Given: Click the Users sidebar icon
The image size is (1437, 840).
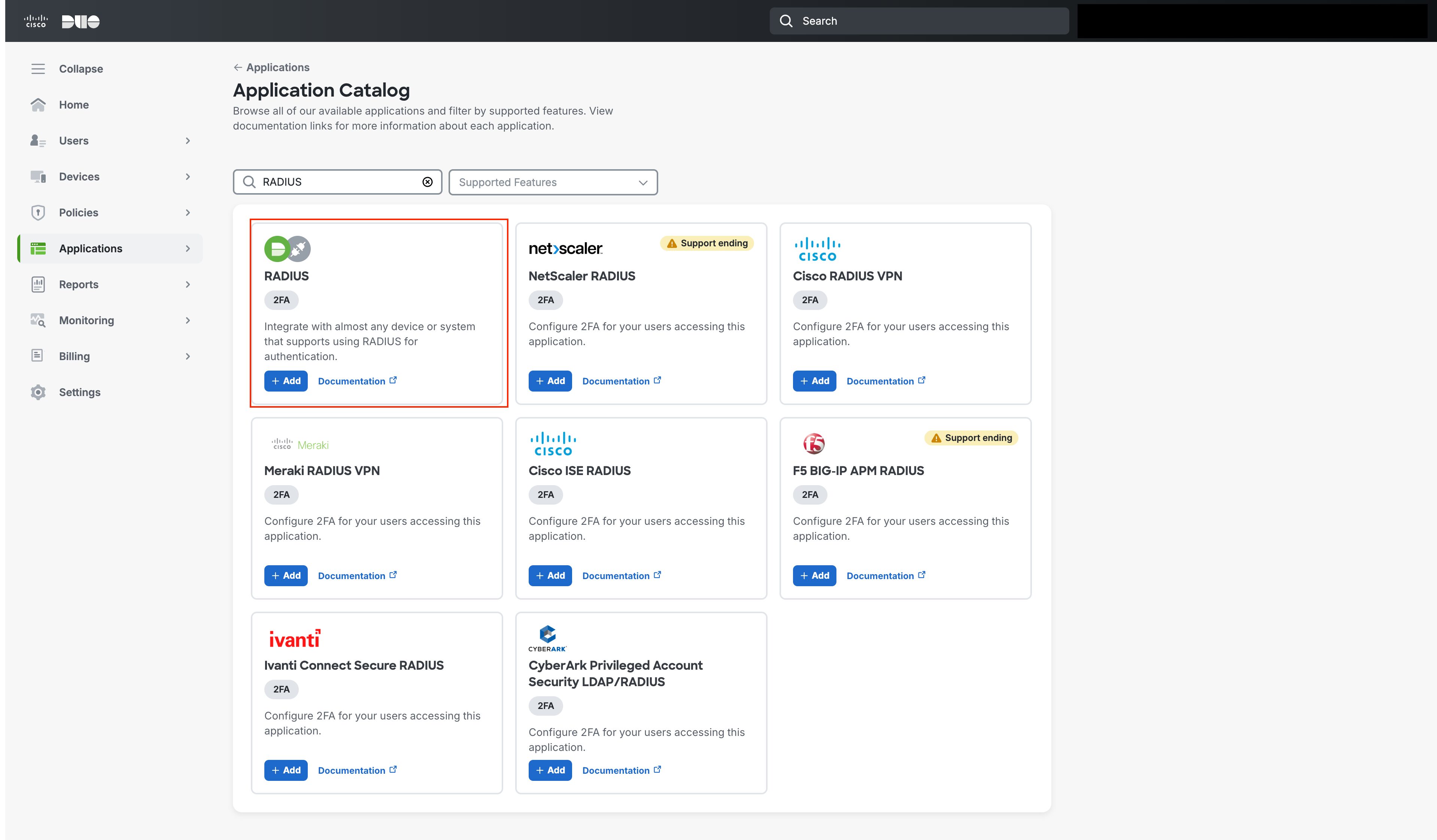Looking at the screenshot, I should tap(38, 141).
